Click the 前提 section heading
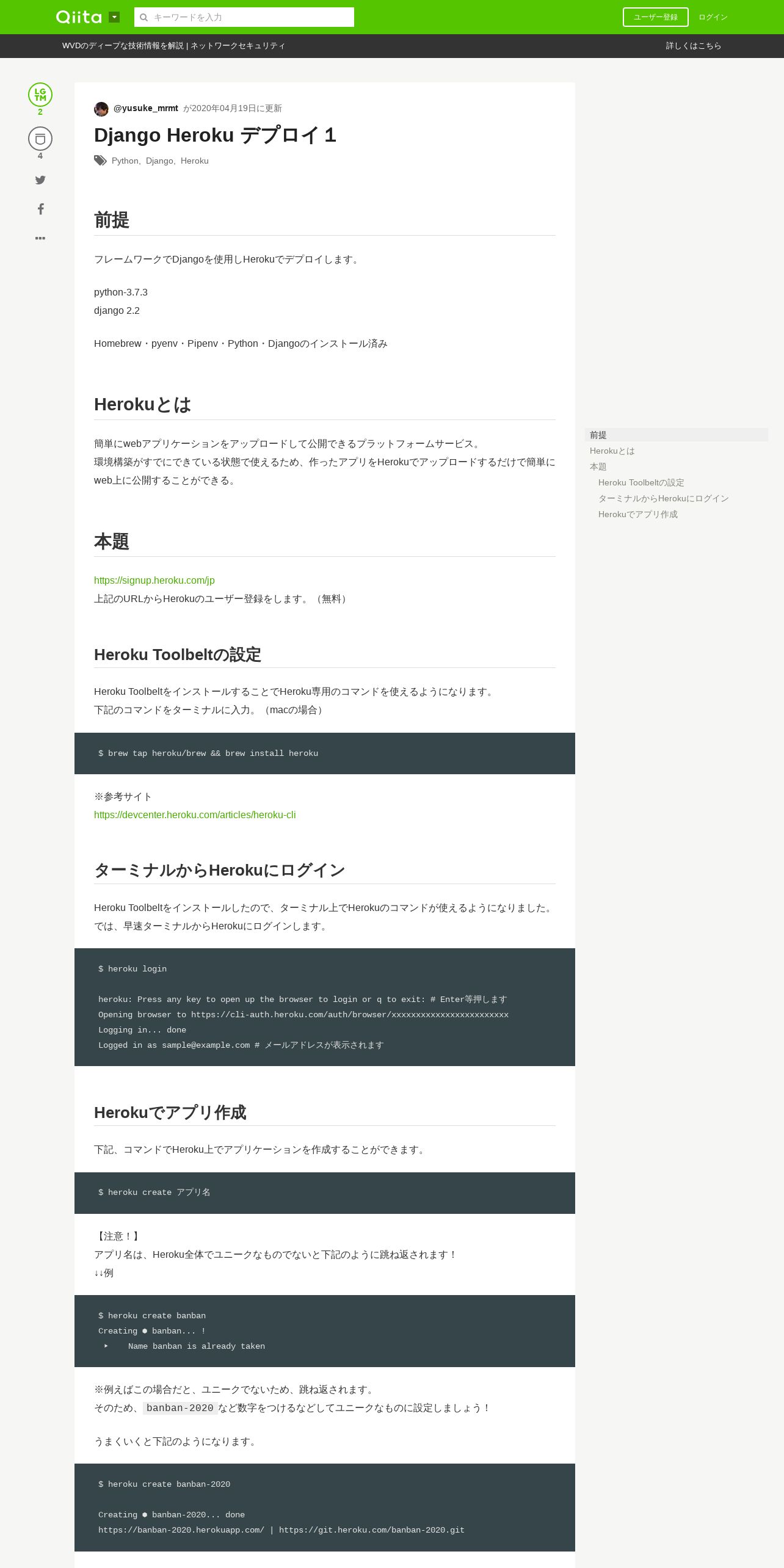Viewport: 784px width, 1568px height. tap(112, 220)
